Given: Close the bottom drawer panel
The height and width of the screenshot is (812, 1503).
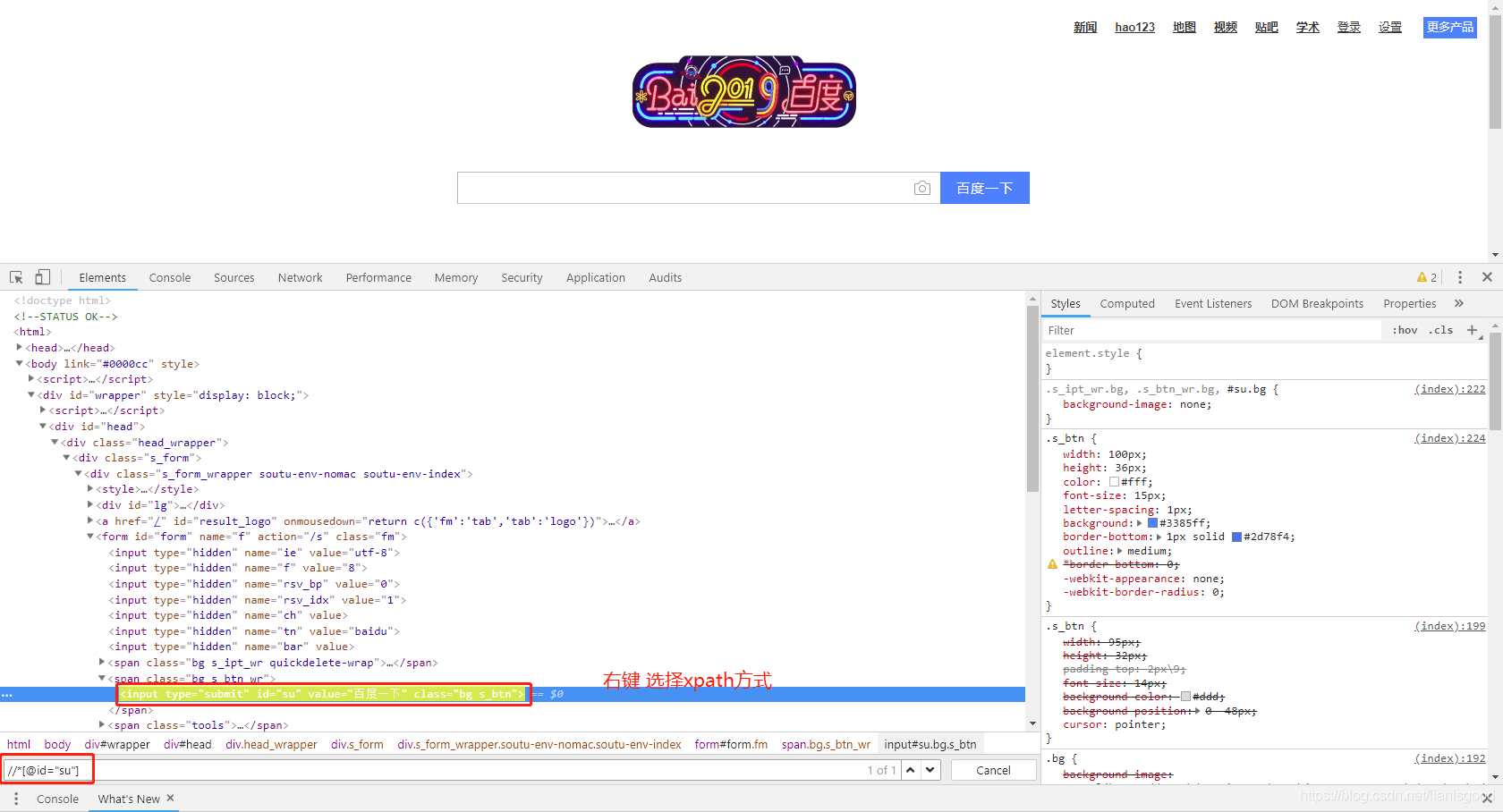Looking at the screenshot, I should click(1487, 798).
